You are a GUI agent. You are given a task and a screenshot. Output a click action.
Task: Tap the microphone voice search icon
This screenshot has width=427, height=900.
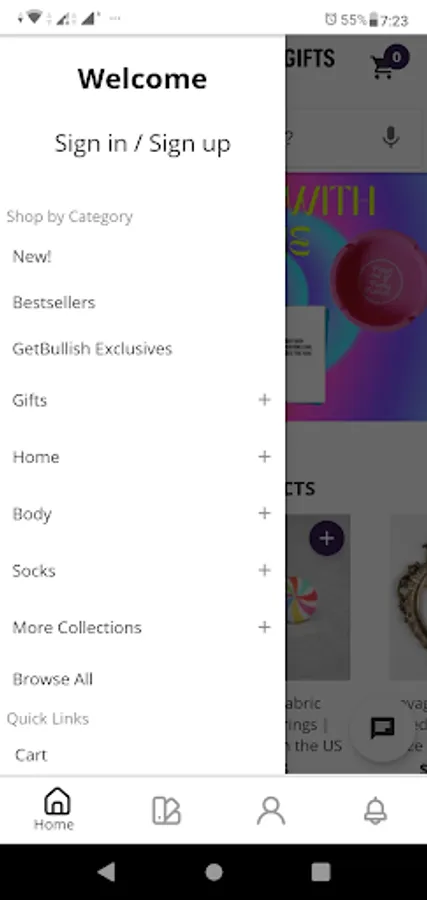coord(391,138)
